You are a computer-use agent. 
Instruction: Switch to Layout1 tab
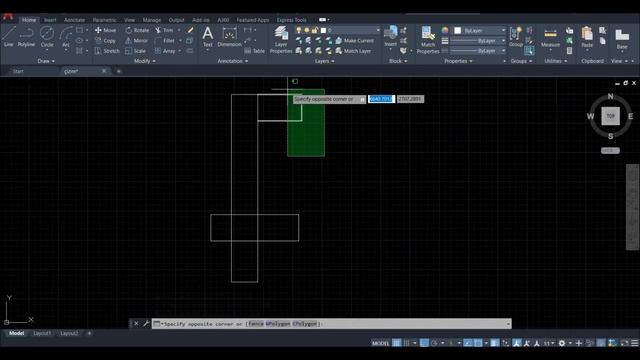[42, 333]
